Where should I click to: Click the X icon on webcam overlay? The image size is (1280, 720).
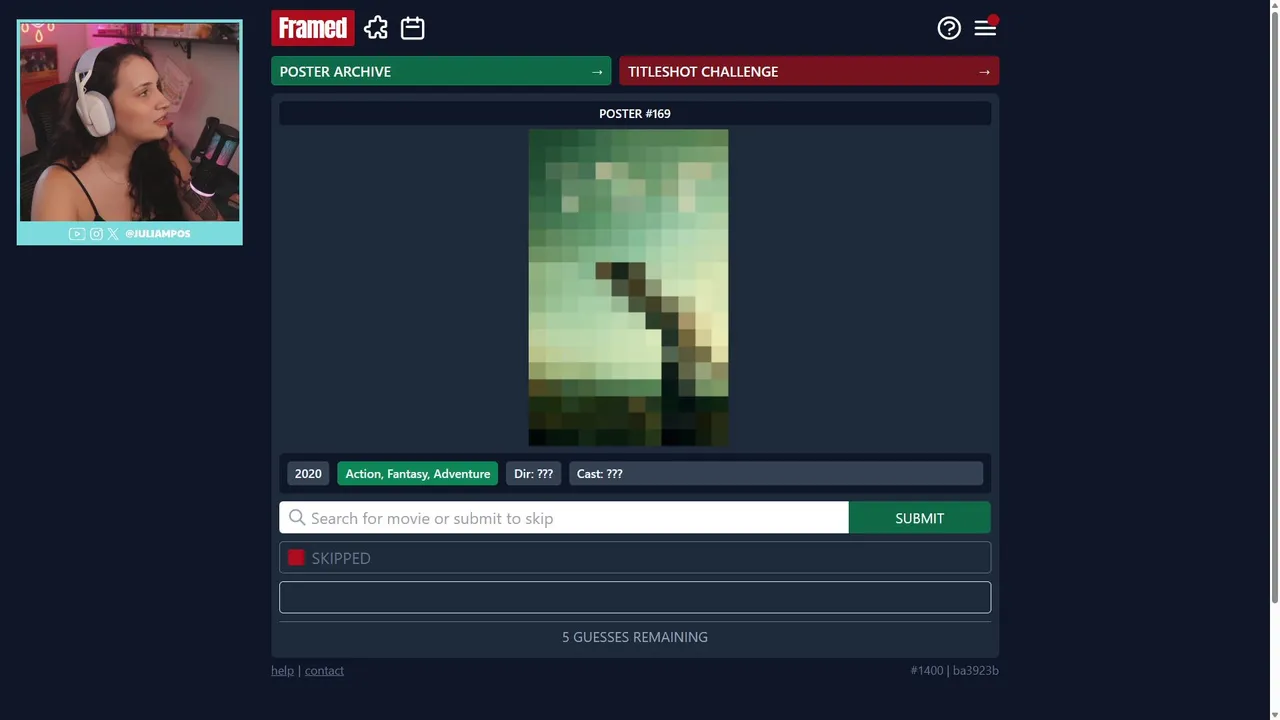[113, 234]
